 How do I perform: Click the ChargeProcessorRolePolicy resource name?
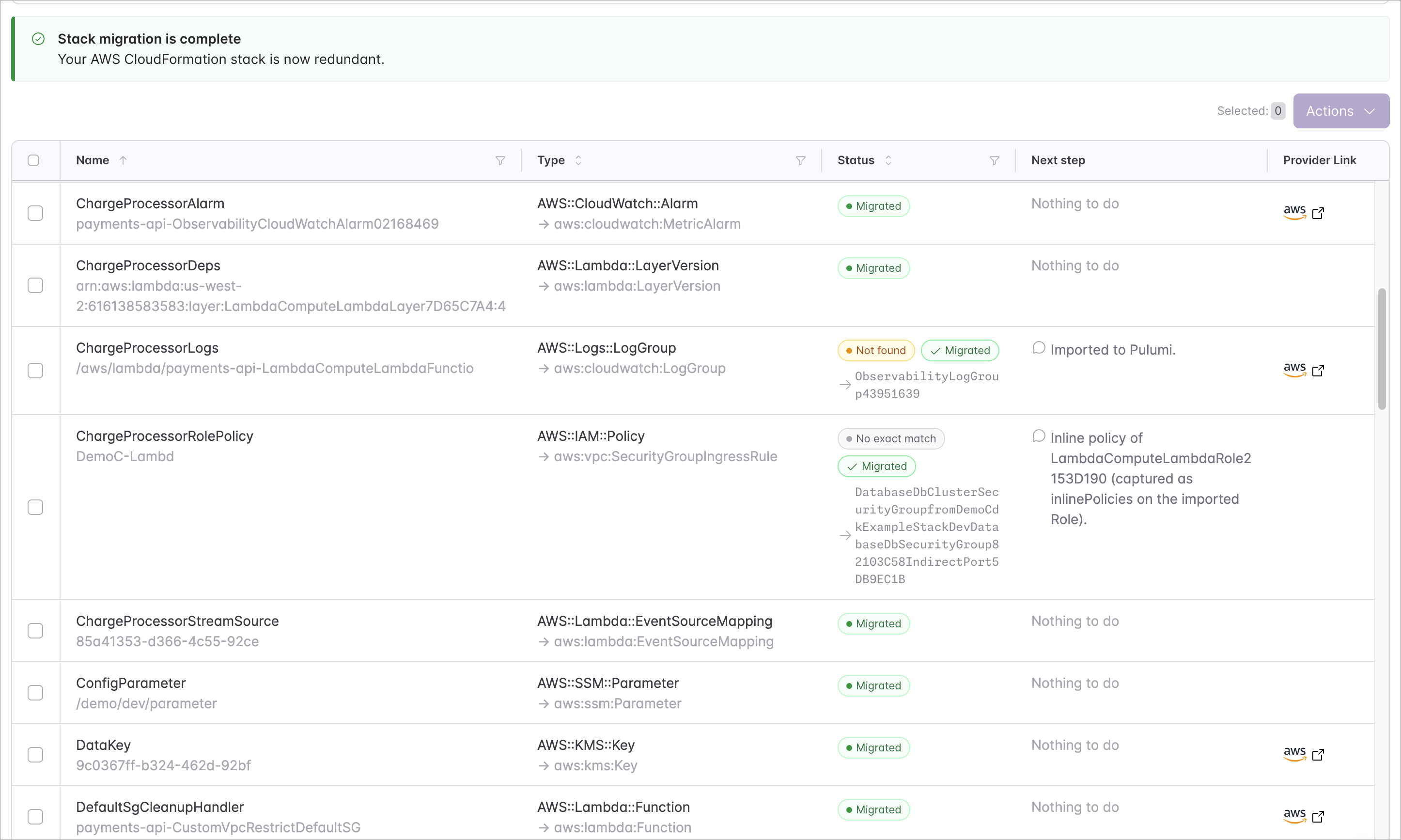(165, 436)
